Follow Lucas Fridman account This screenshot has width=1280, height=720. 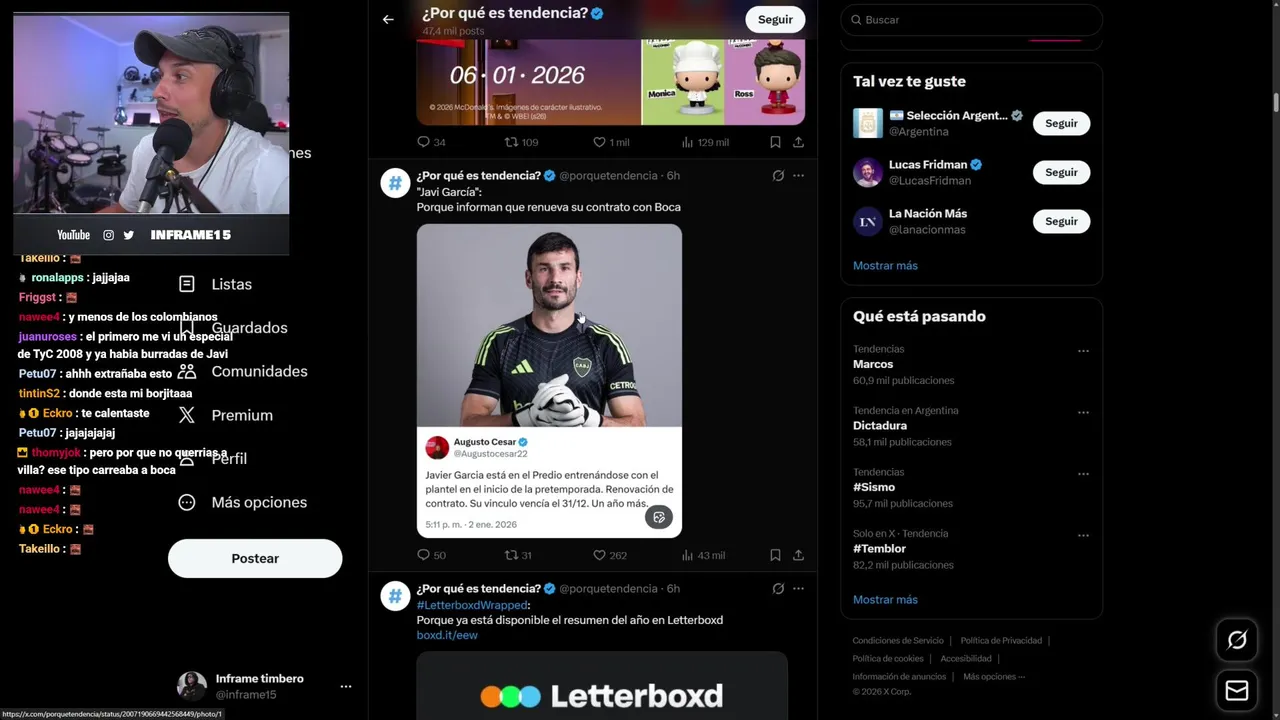(x=1061, y=172)
